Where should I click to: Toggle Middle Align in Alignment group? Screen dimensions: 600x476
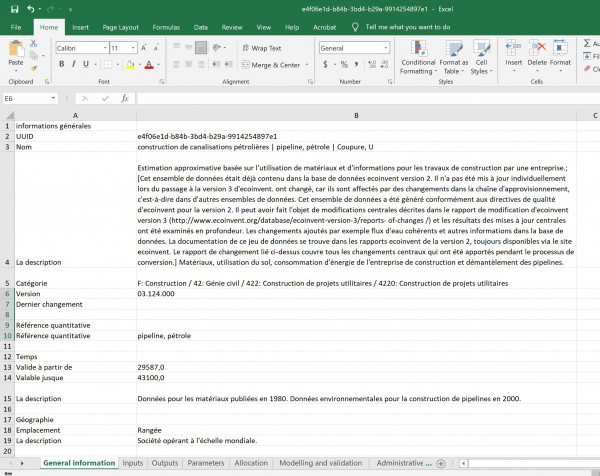point(189,47)
